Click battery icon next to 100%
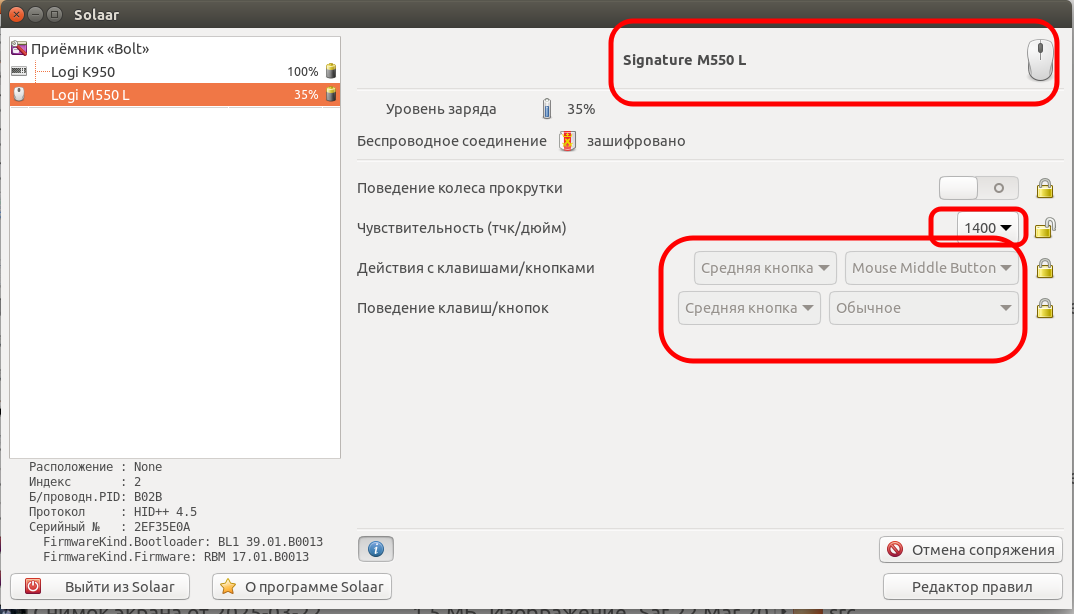1074x614 pixels. (x=331, y=71)
